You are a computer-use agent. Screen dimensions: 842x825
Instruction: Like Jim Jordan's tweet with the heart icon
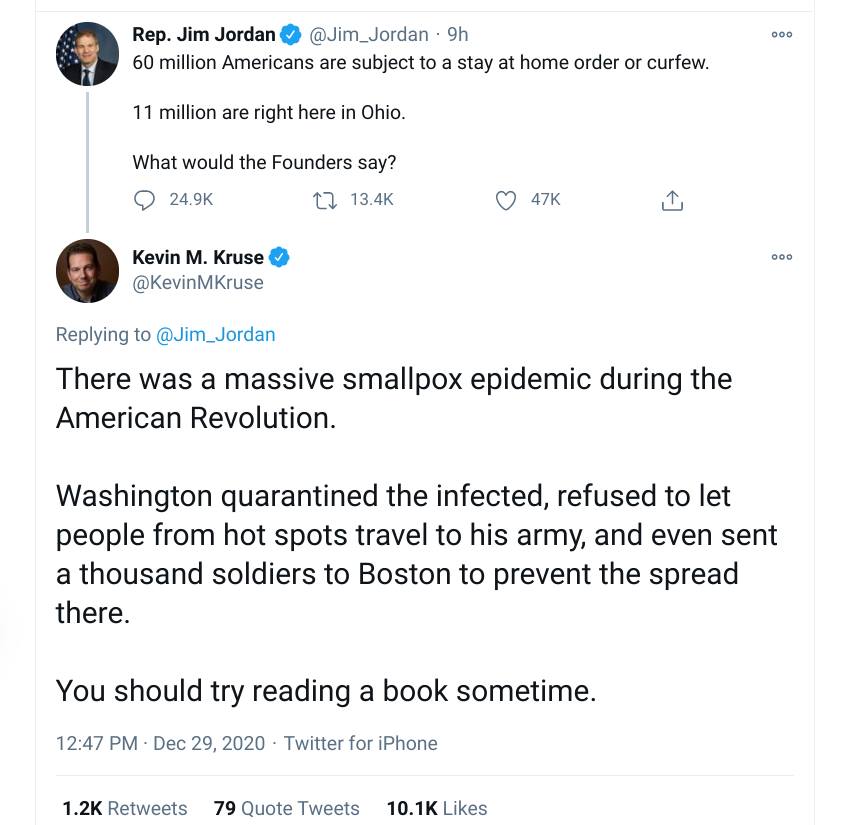click(505, 200)
